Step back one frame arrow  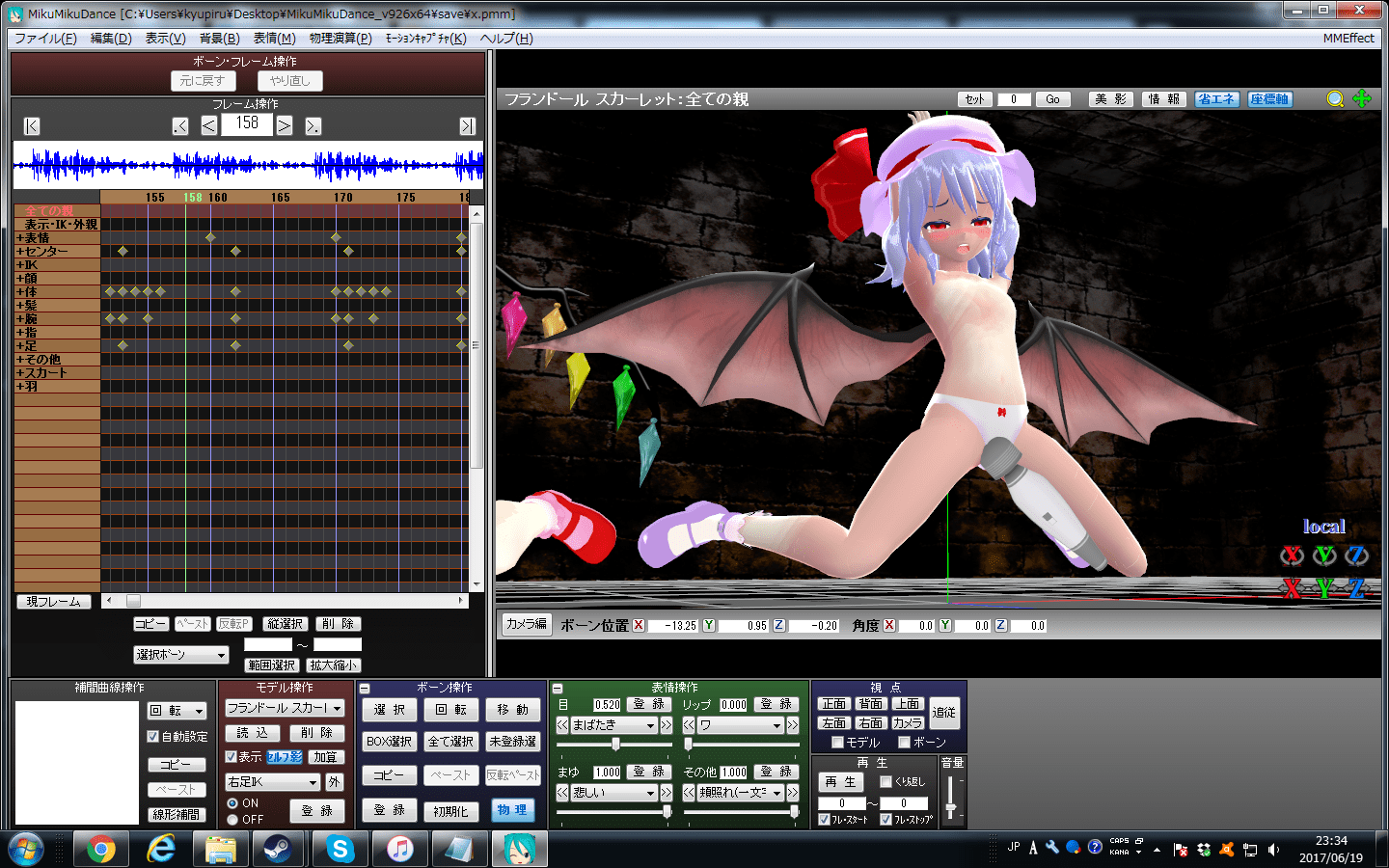pos(209,125)
